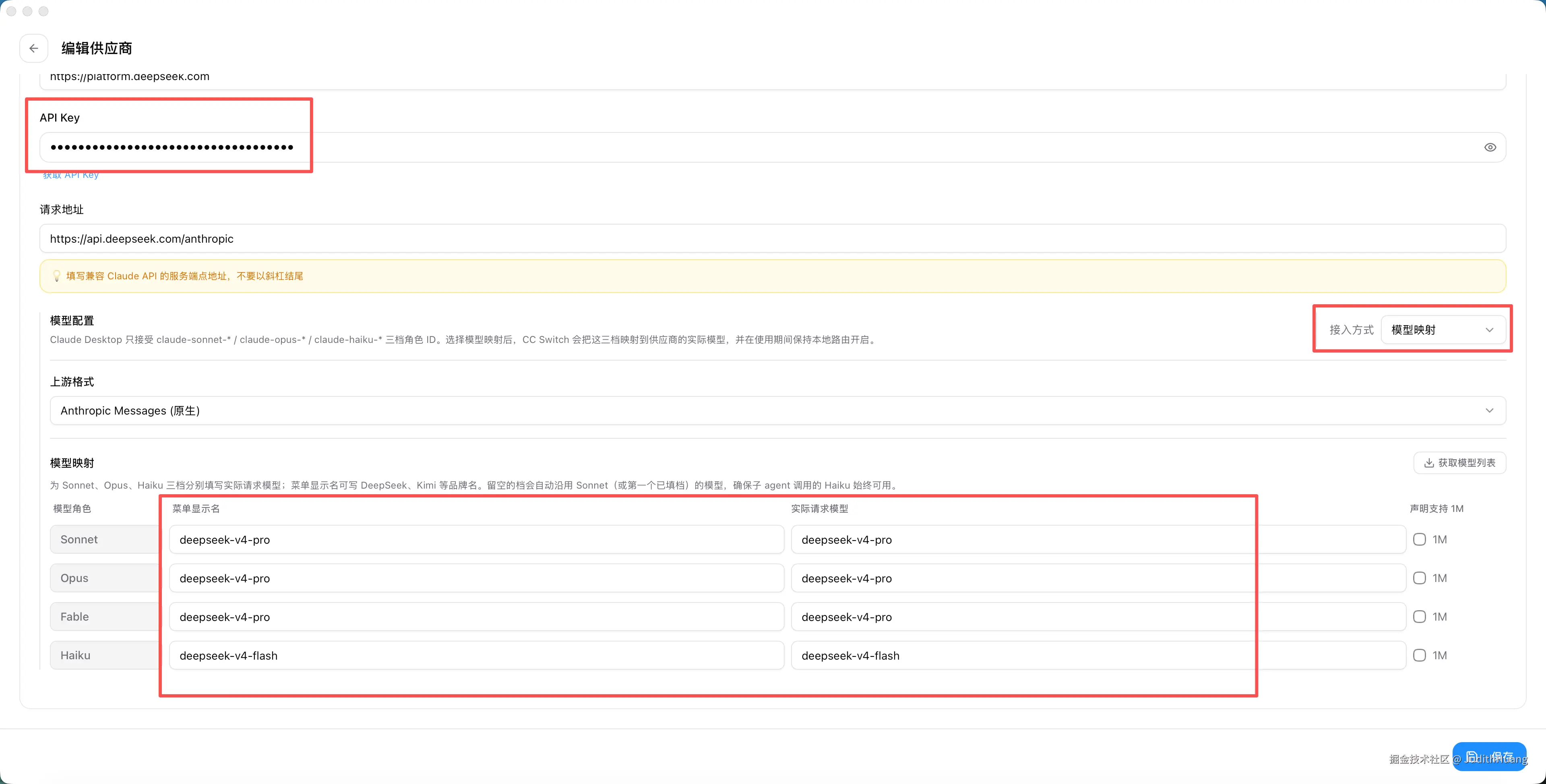Click the 上游格式 label
The image size is (1546, 784).
[72, 382]
